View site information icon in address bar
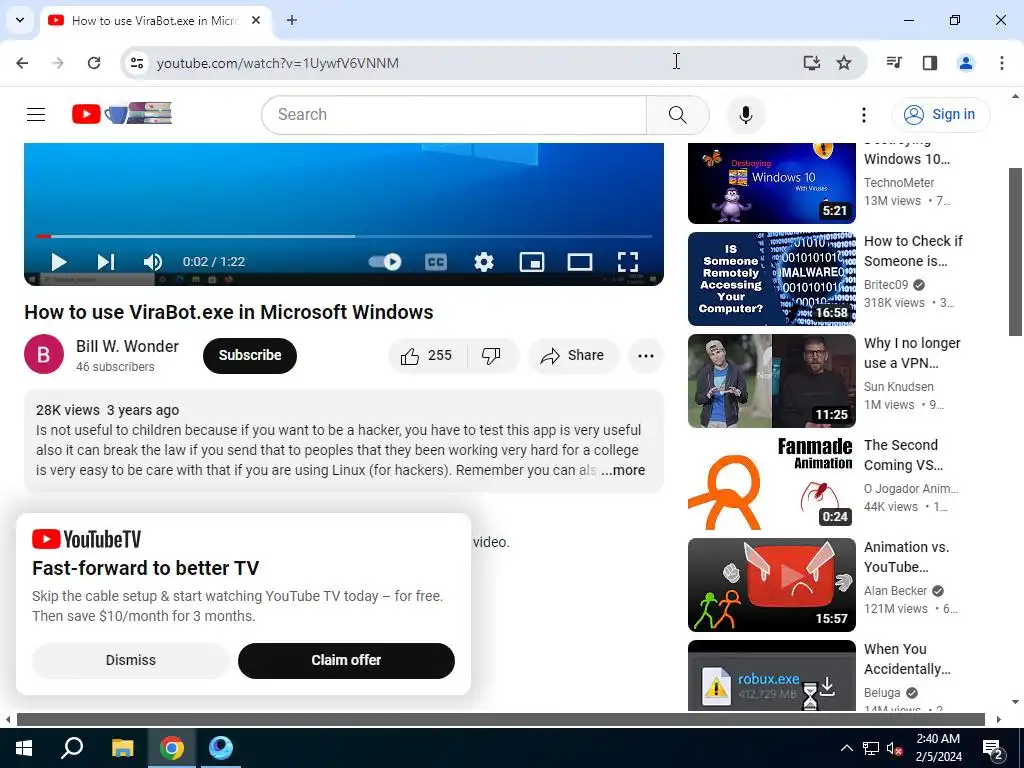Screen dimensions: 1024x768 click(136, 63)
